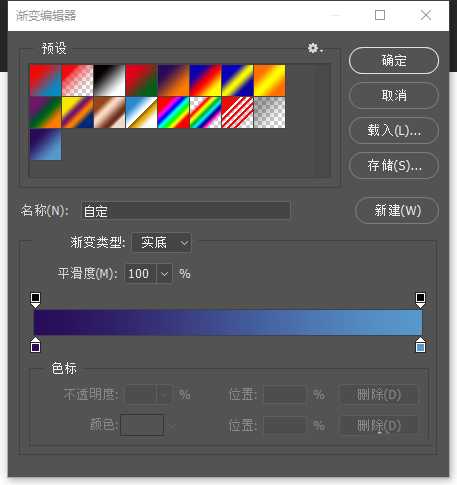
Task: Select the yellow-purple-orange-blue preset
Action: point(78,112)
